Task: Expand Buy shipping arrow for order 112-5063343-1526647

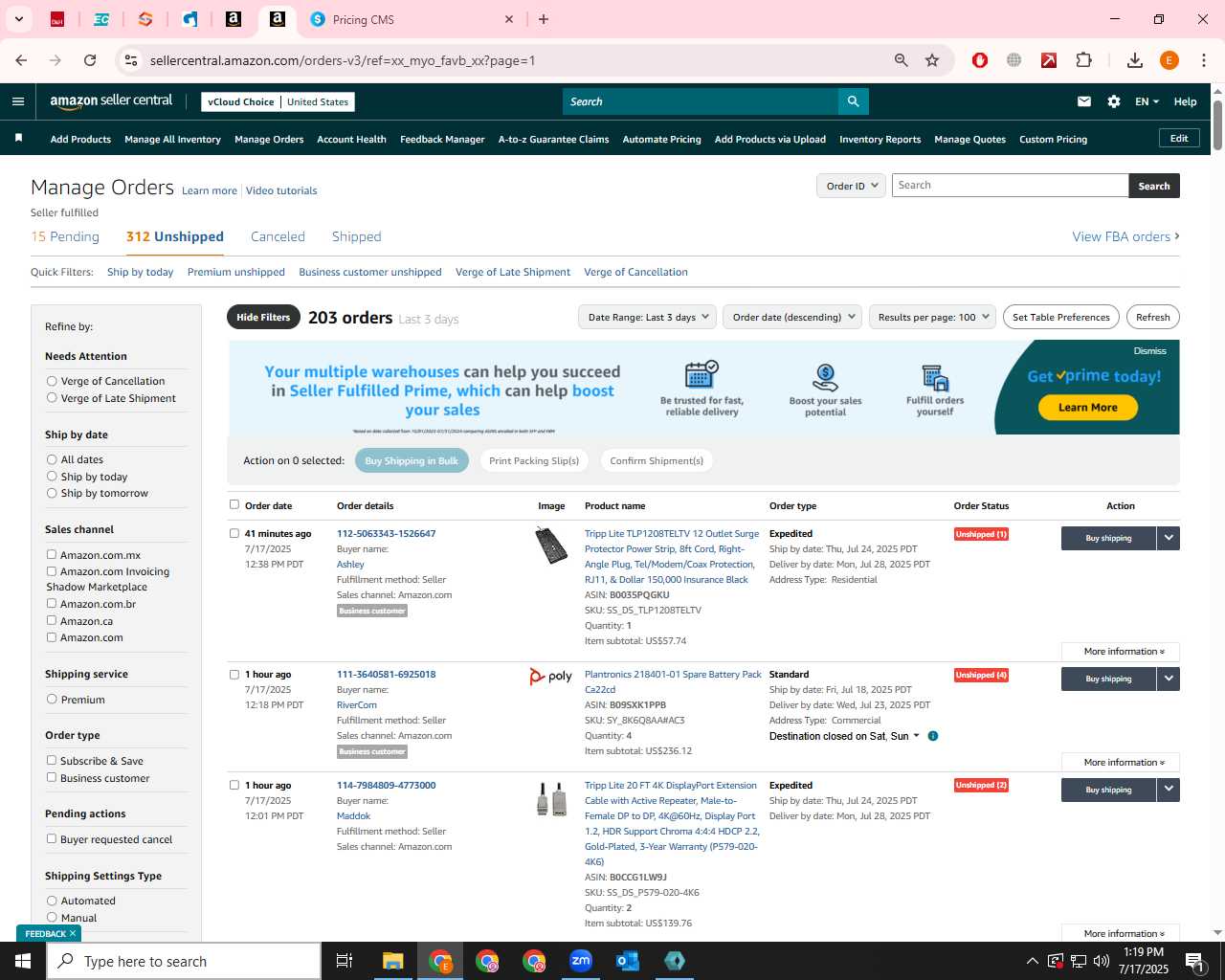Action: click(x=1169, y=538)
